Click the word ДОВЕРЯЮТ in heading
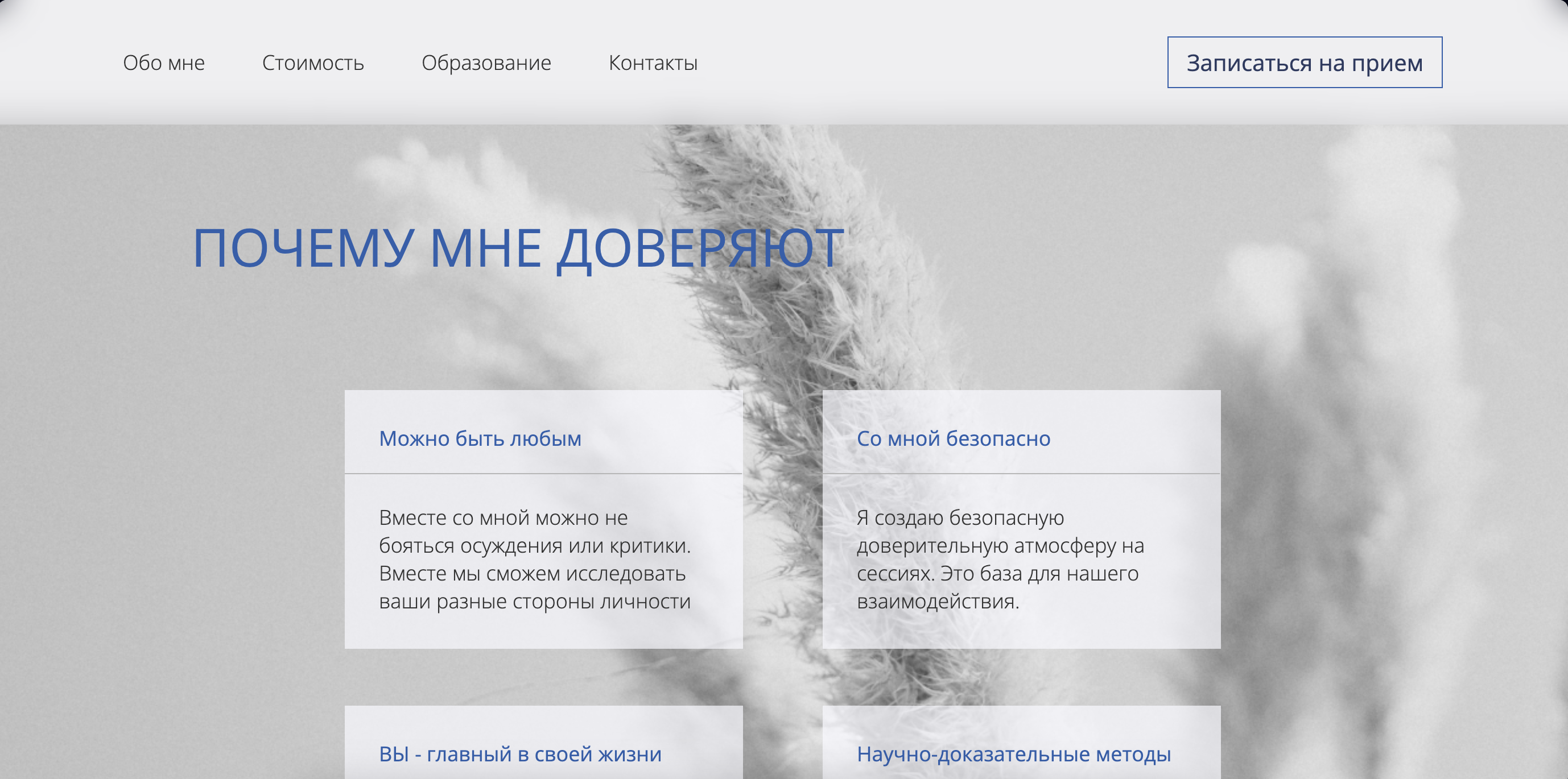 tap(700, 248)
